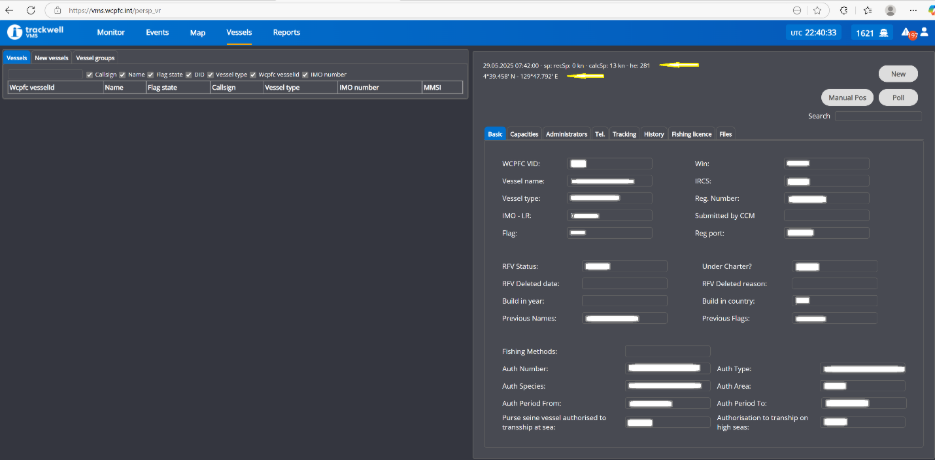Viewport: 936px width, 460px height.
Task: Click the UTC clock display
Action: coord(814,32)
